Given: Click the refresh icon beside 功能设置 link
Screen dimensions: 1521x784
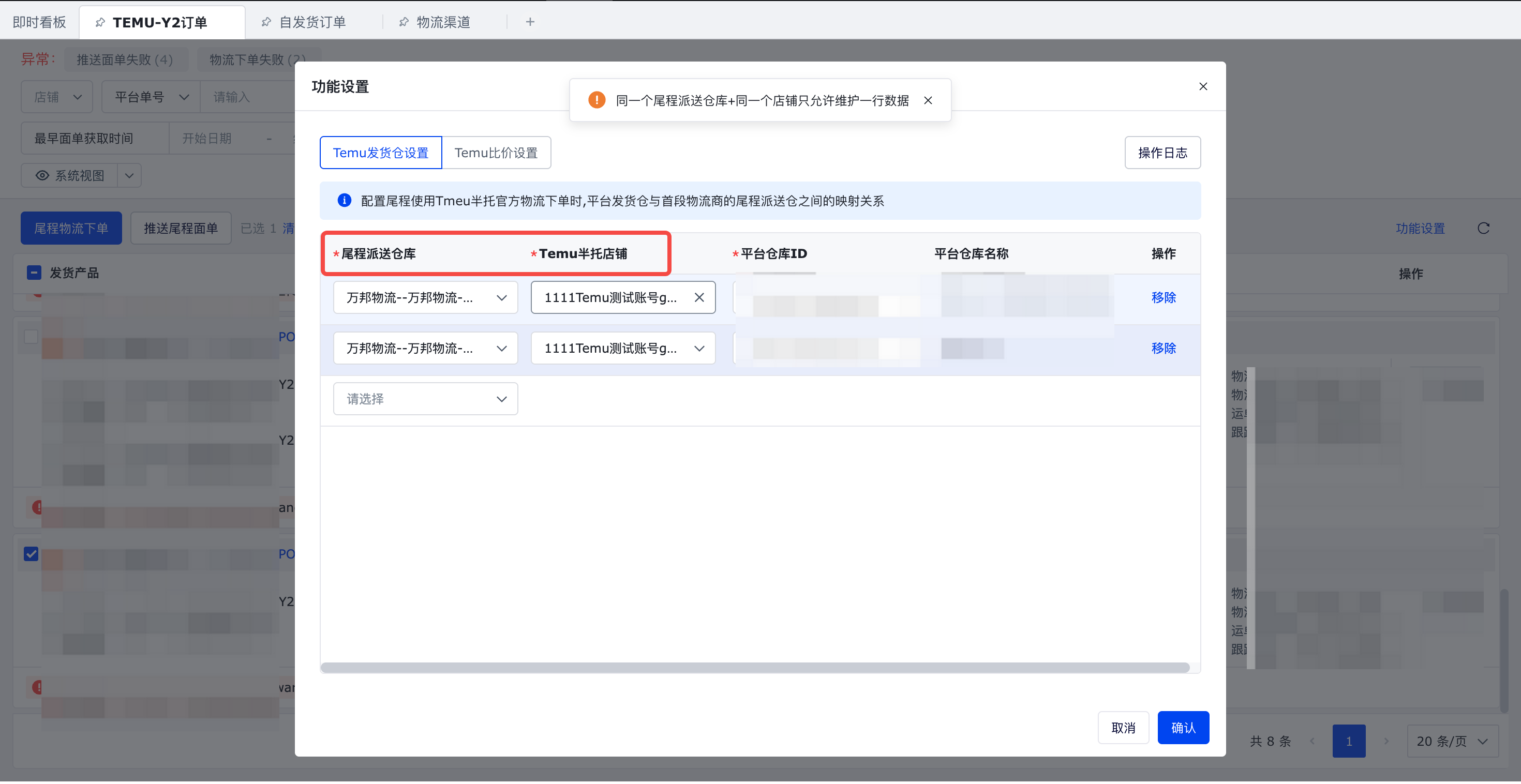Looking at the screenshot, I should [1483, 229].
